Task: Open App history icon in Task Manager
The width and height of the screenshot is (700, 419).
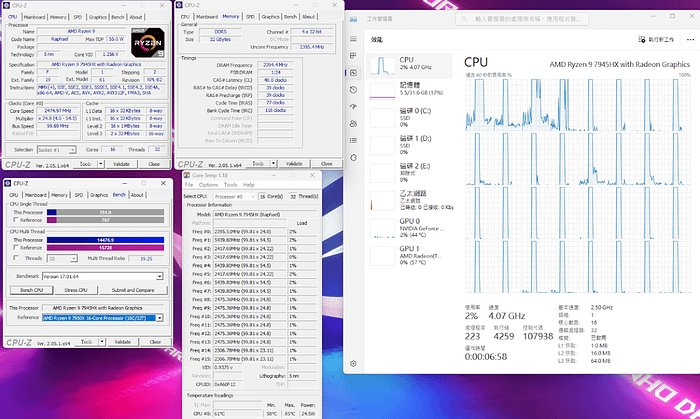Action: point(353,90)
